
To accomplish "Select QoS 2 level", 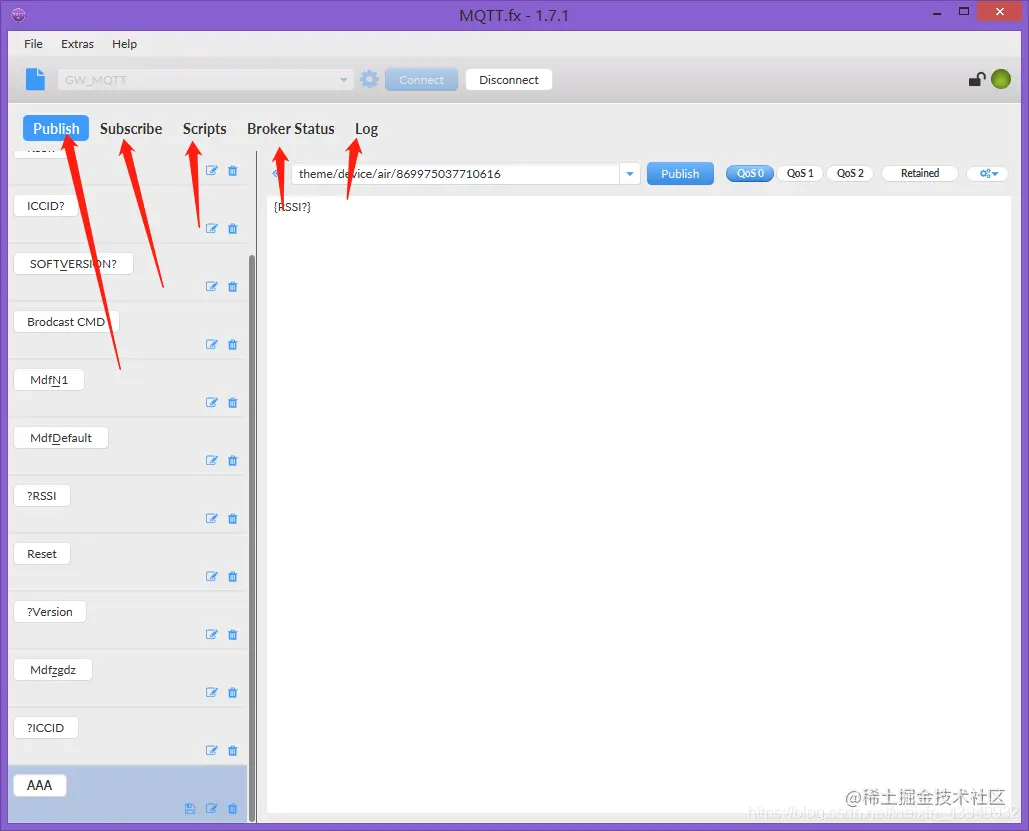I will pyautogui.click(x=850, y=173).
